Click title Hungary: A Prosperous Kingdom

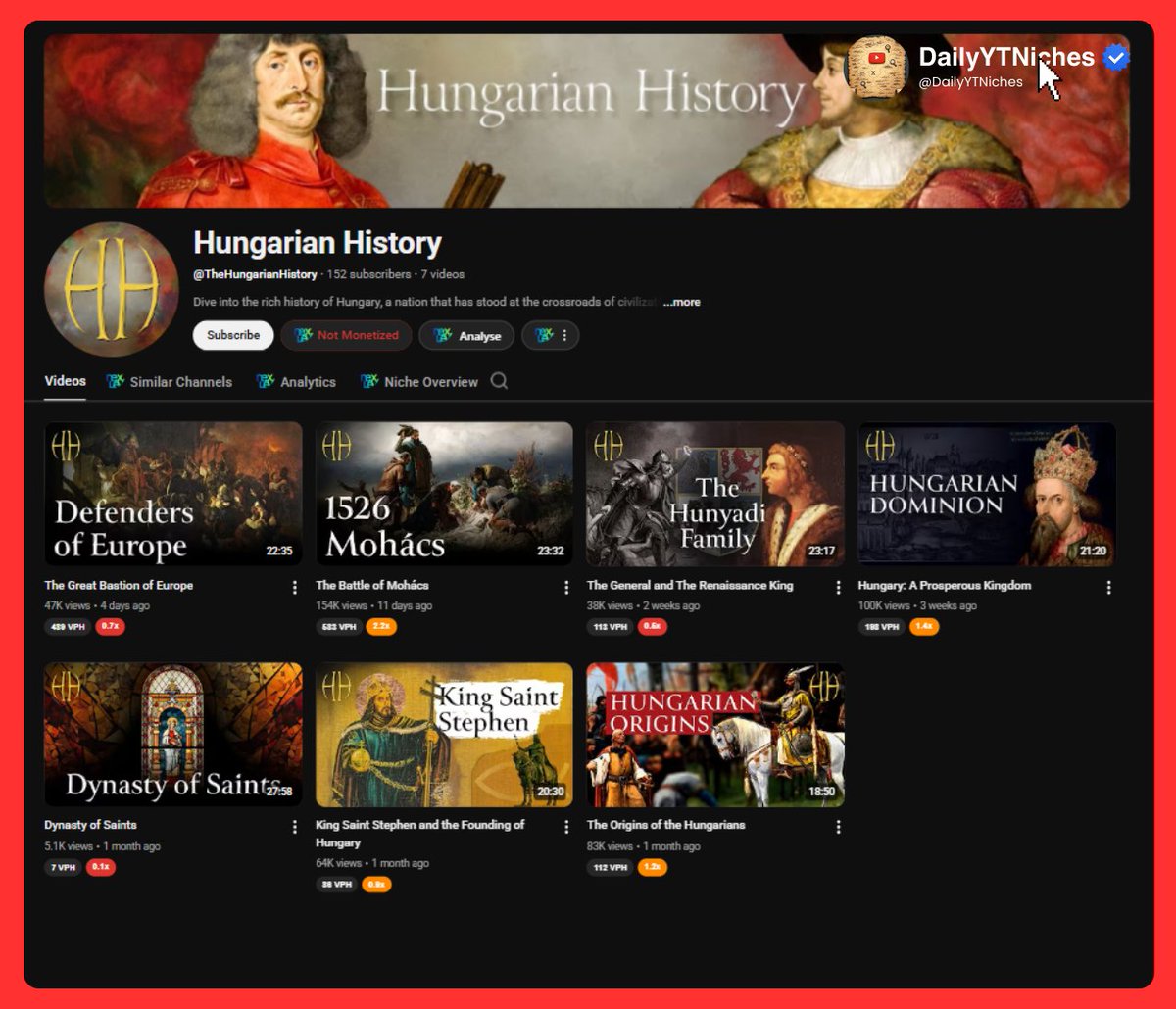pos(944,586)
